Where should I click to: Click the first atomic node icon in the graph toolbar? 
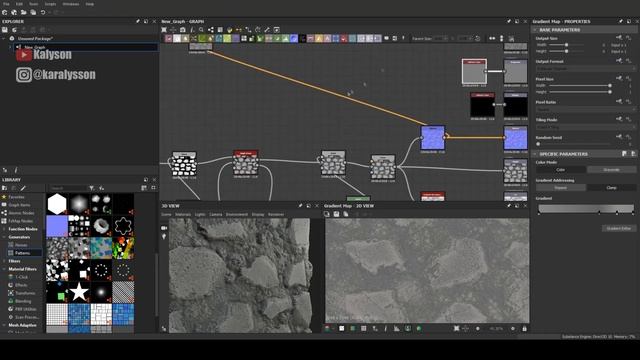point(169,38)
